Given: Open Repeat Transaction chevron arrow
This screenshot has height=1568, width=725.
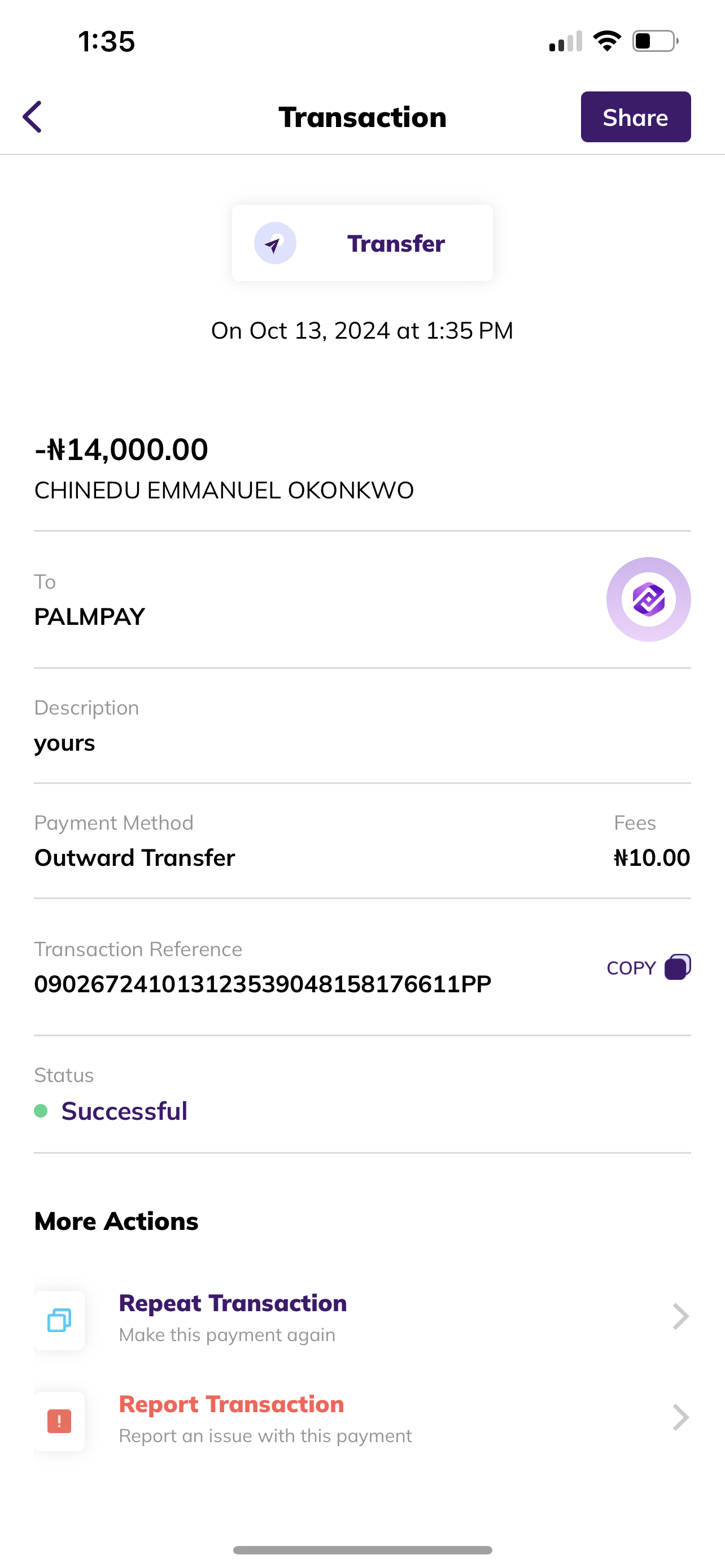Looking at the screenshot, I should 680,1317.
